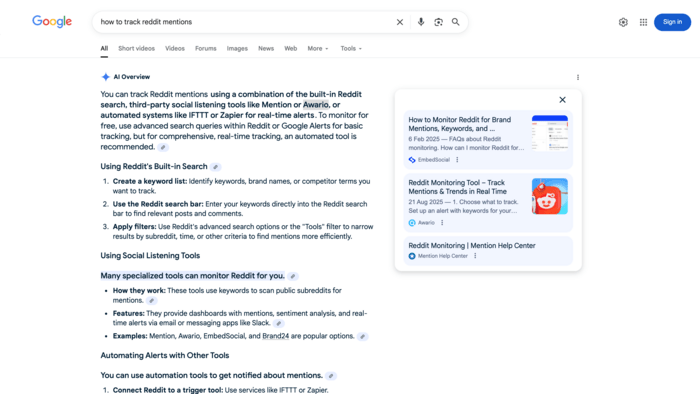Start voice search with microphone icon
The width and height of the screenshot is (700, 394).
click(x=421, y=22)
